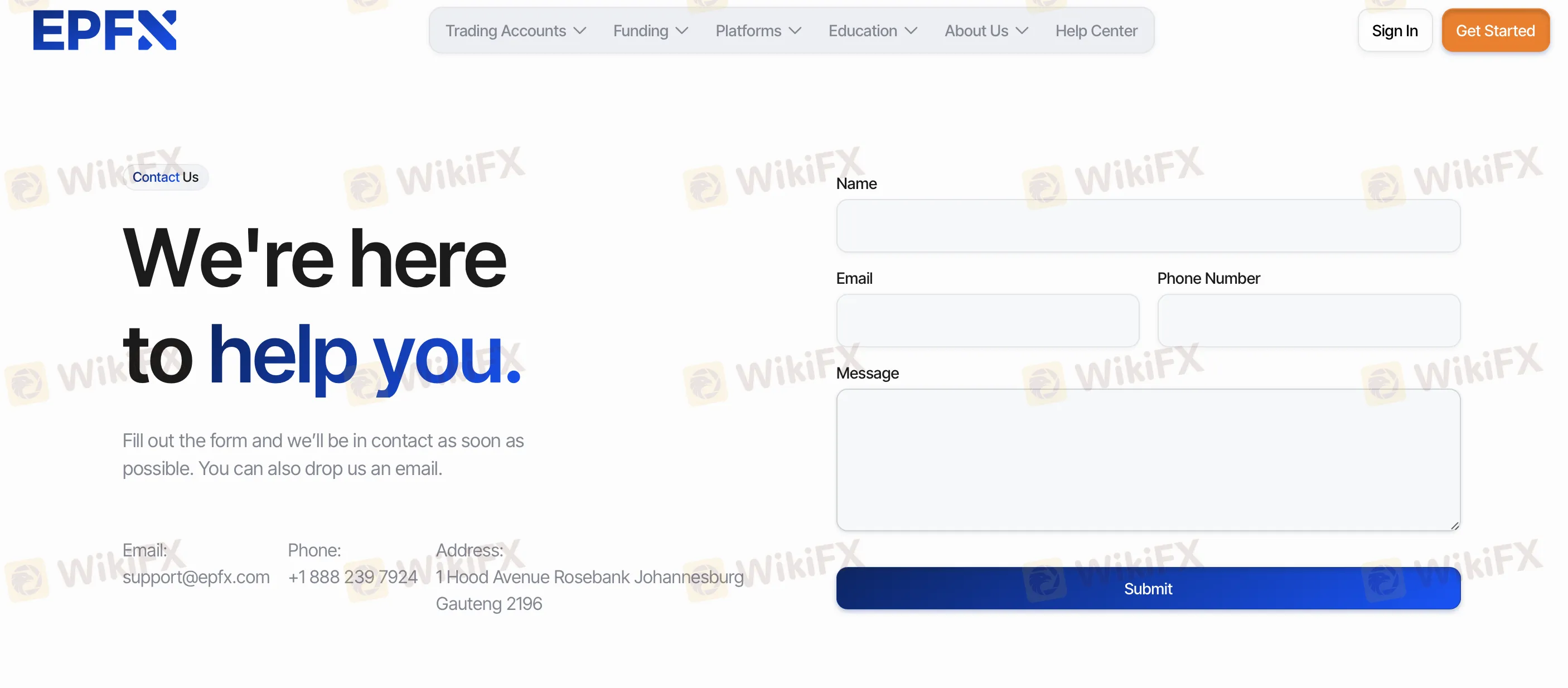This screenshot has height=688, width=1568.
Task: Open Trading Accounts dropdown menu
Action: pyautogui.click(x=515, y=30)
